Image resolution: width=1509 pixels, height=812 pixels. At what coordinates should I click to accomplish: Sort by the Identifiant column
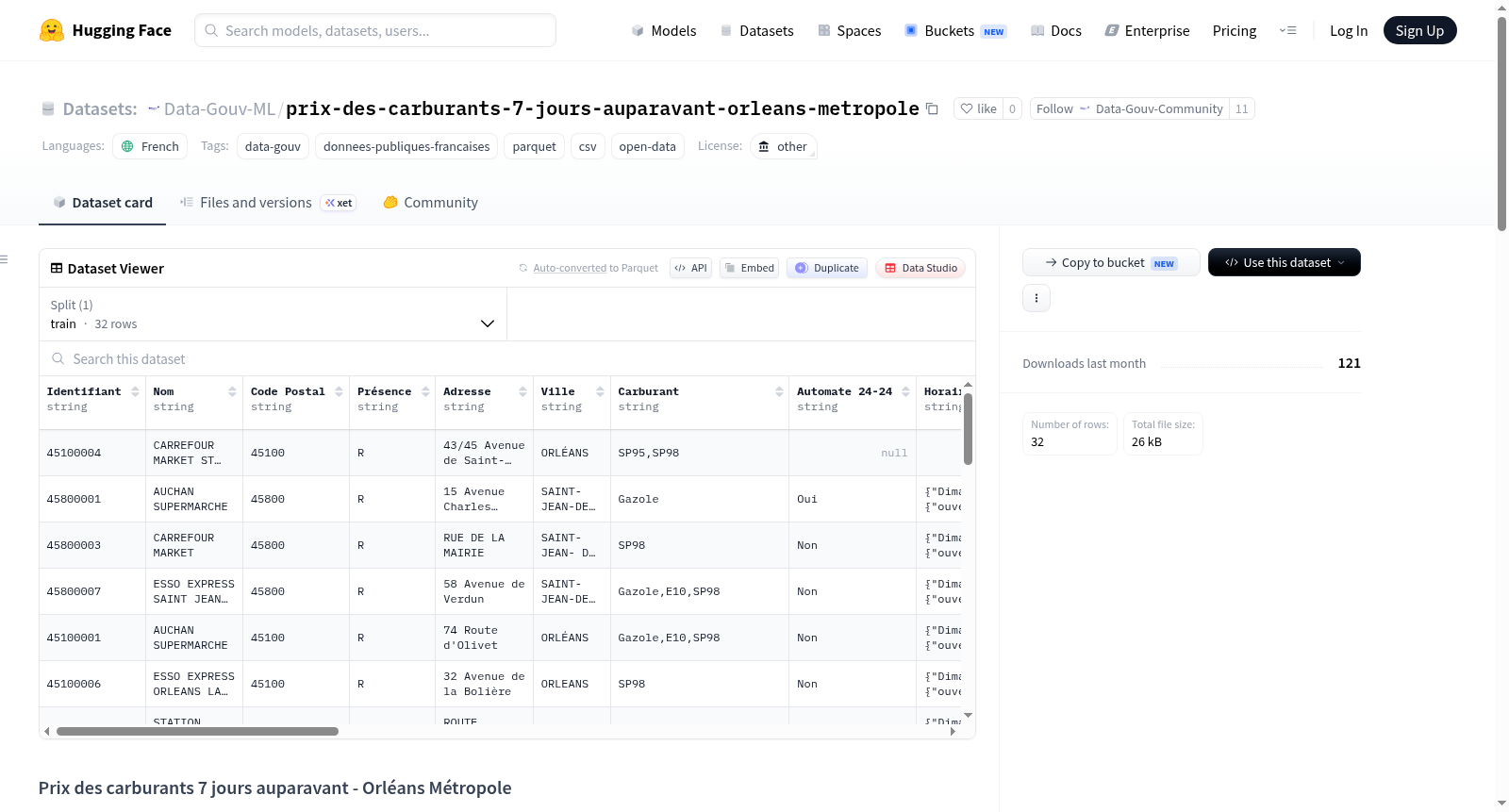click(136, 391)
